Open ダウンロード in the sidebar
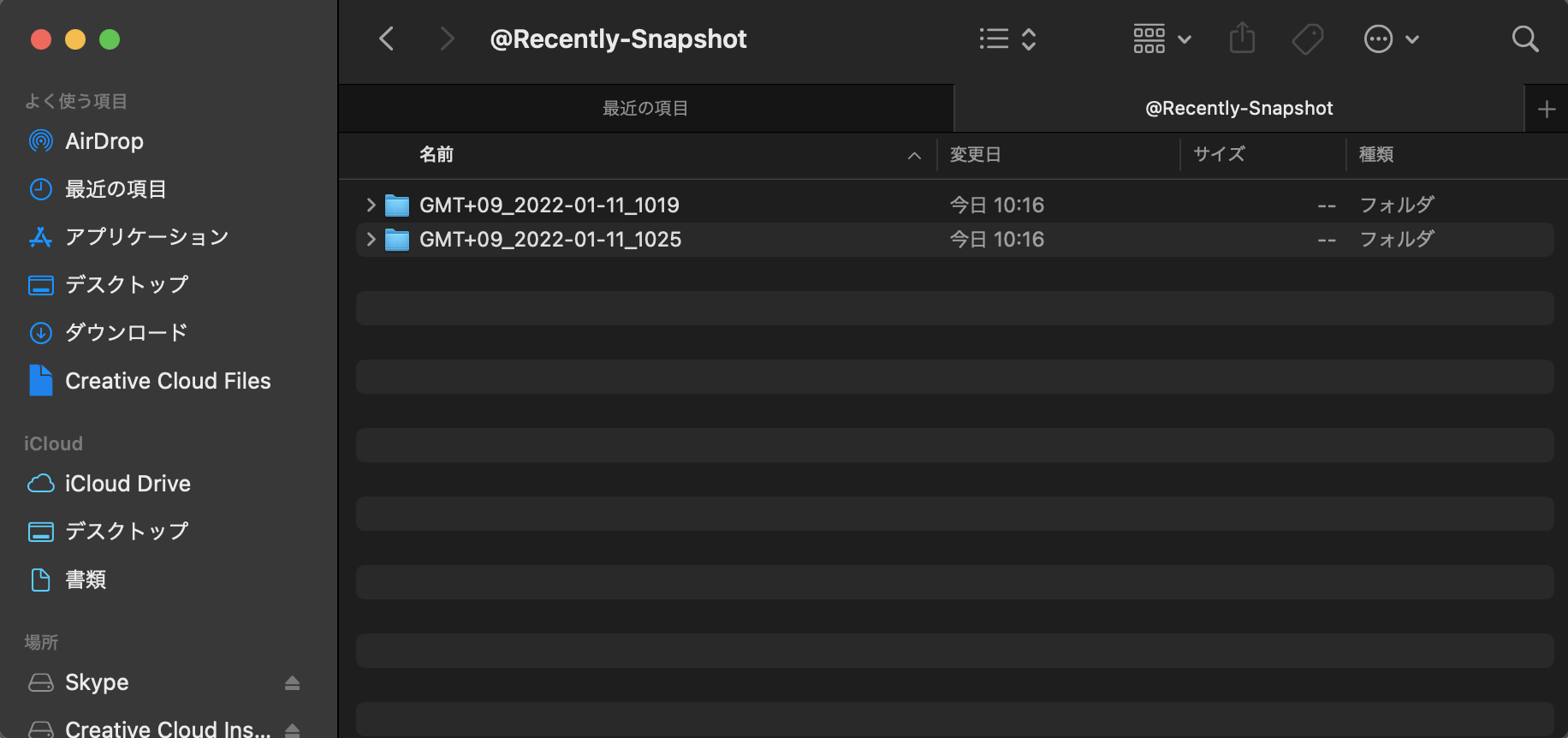This screenshot has height=738, width=1568. (126, 332)
